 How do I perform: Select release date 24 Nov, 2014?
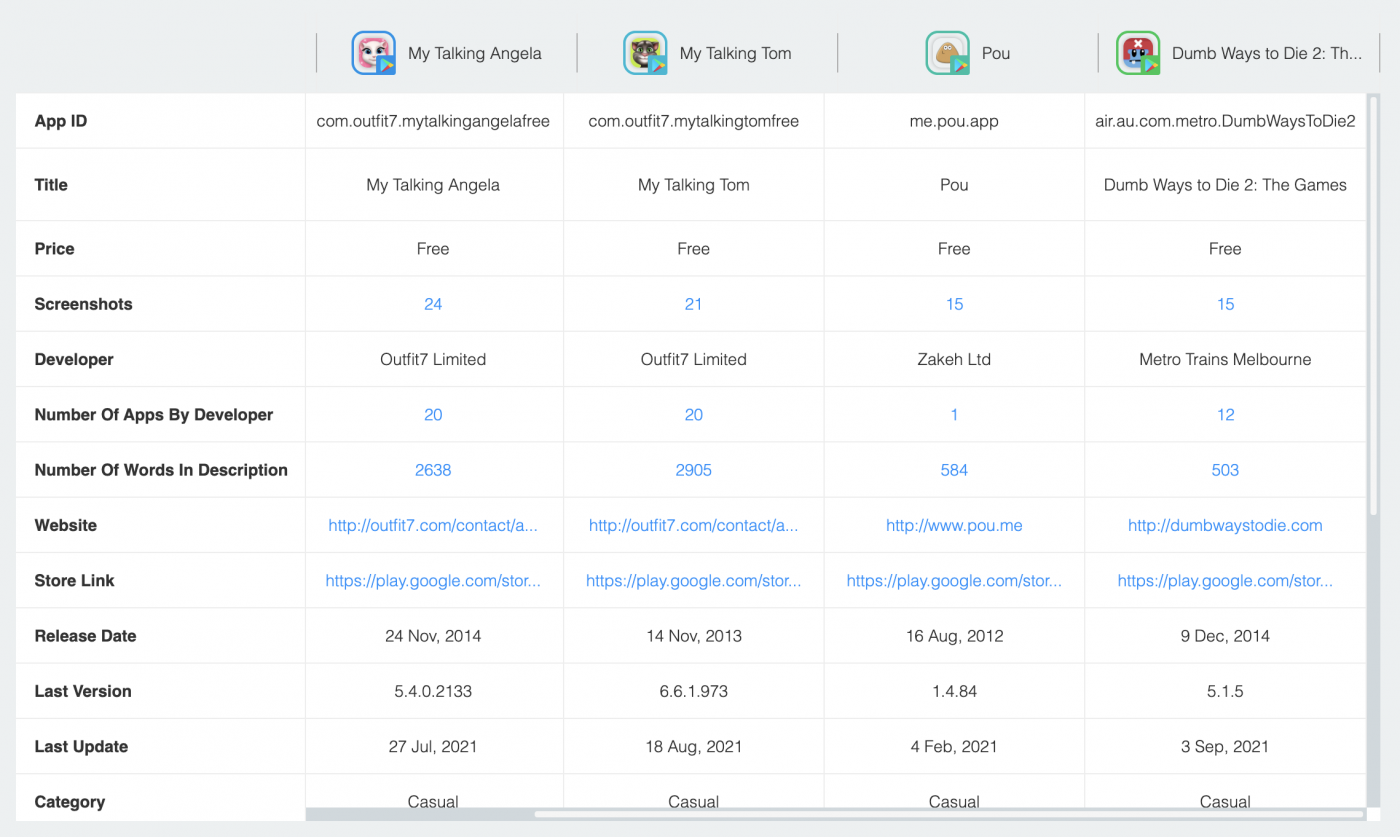433,636
